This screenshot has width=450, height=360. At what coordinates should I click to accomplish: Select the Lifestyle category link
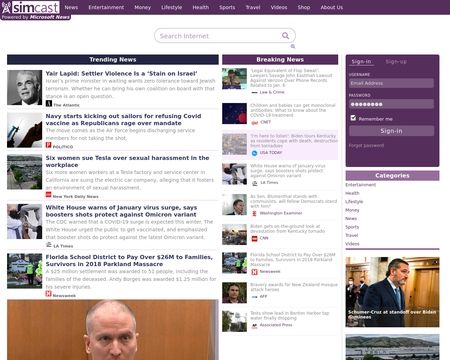[x=354, y=202]
